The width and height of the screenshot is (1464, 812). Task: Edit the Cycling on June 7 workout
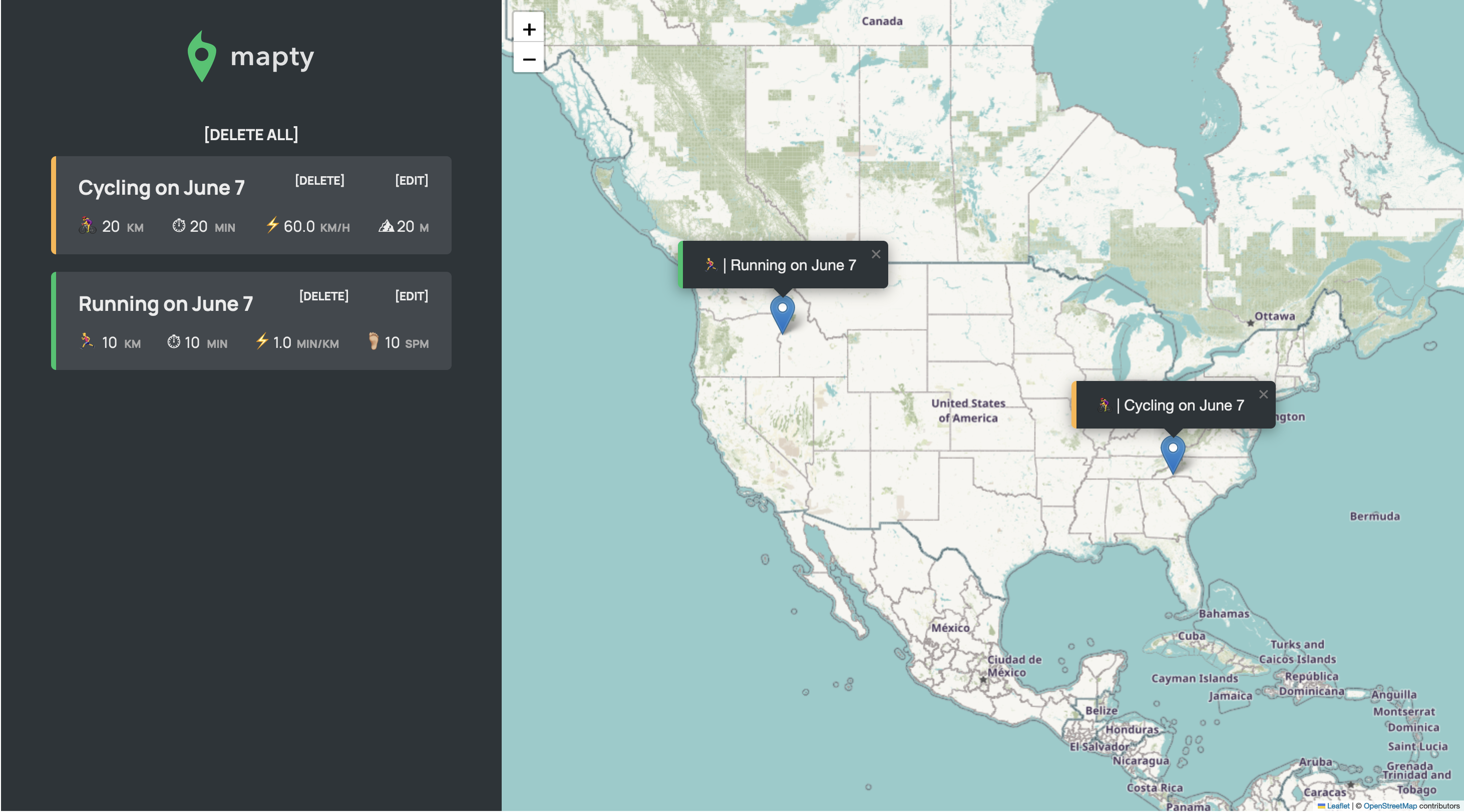pos(412,181)
